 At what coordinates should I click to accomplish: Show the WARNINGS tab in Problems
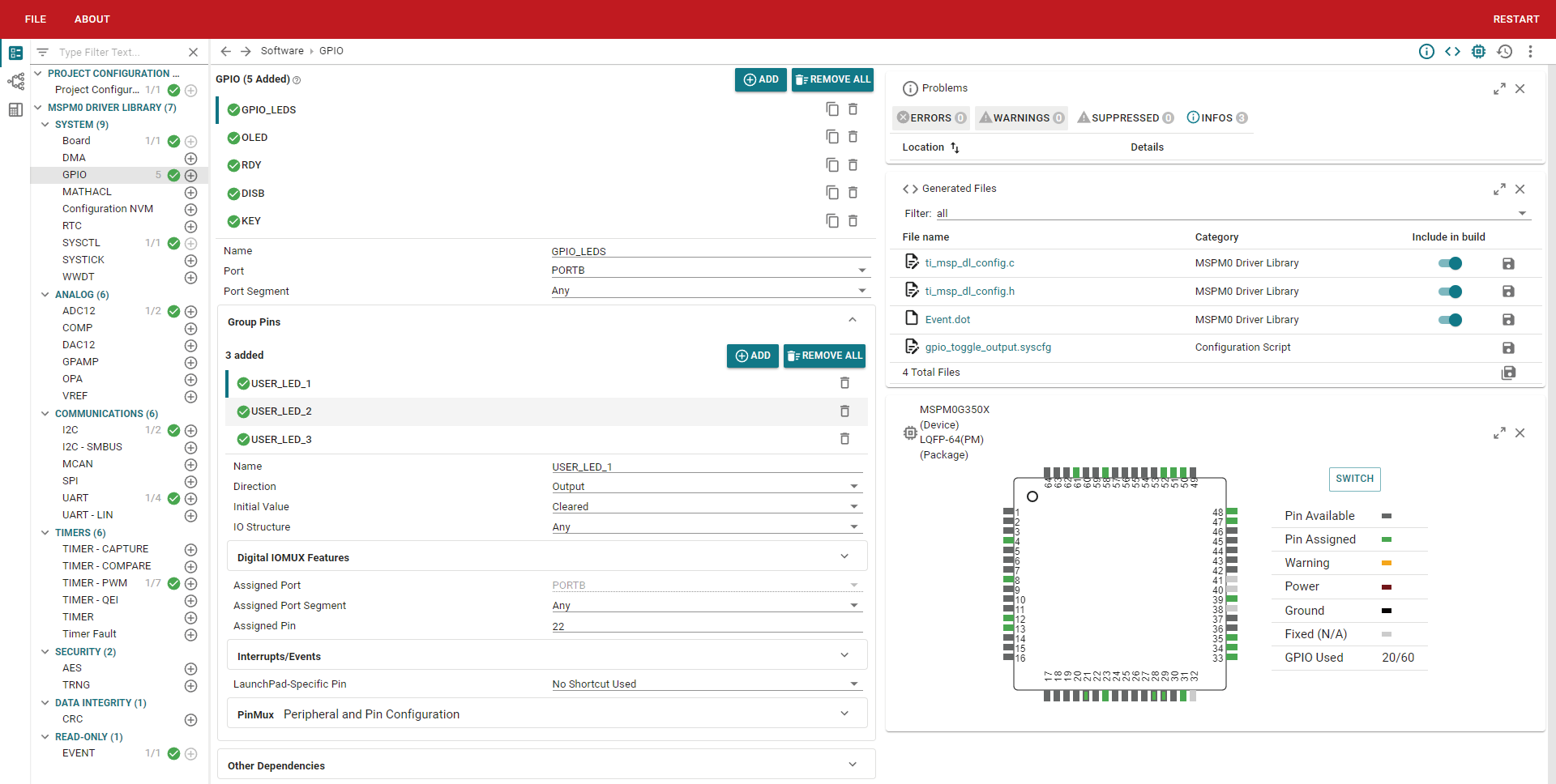click(x=1021, y=118)
